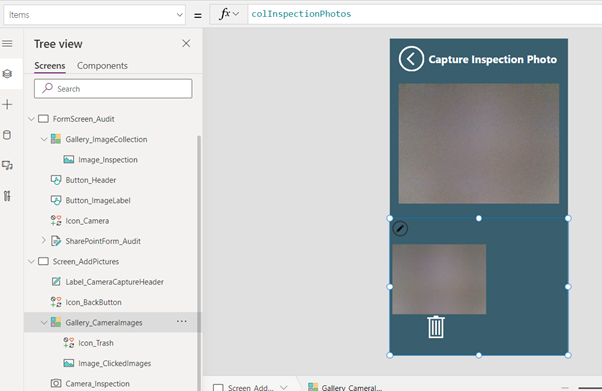Collapse the Gallery_ImageCollection node
Image resolution: width=602 pixels, height=391 pixels.
[x=44, y=139]
